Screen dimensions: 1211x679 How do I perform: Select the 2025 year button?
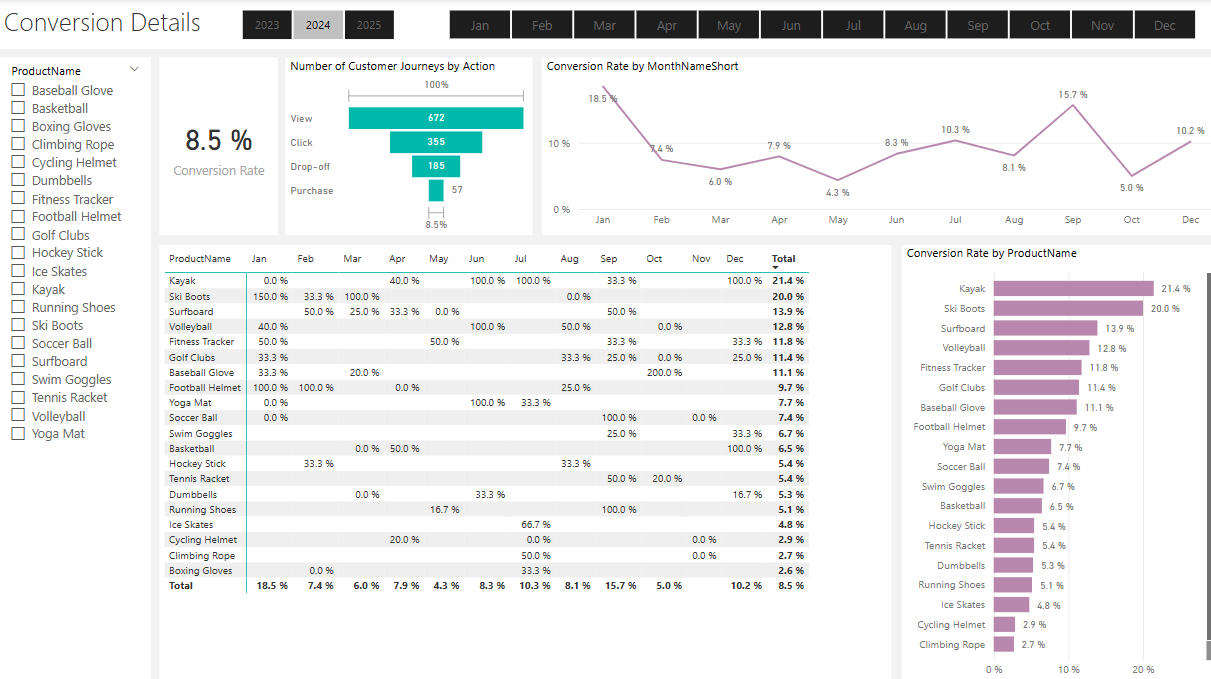[x=369, y=25]
